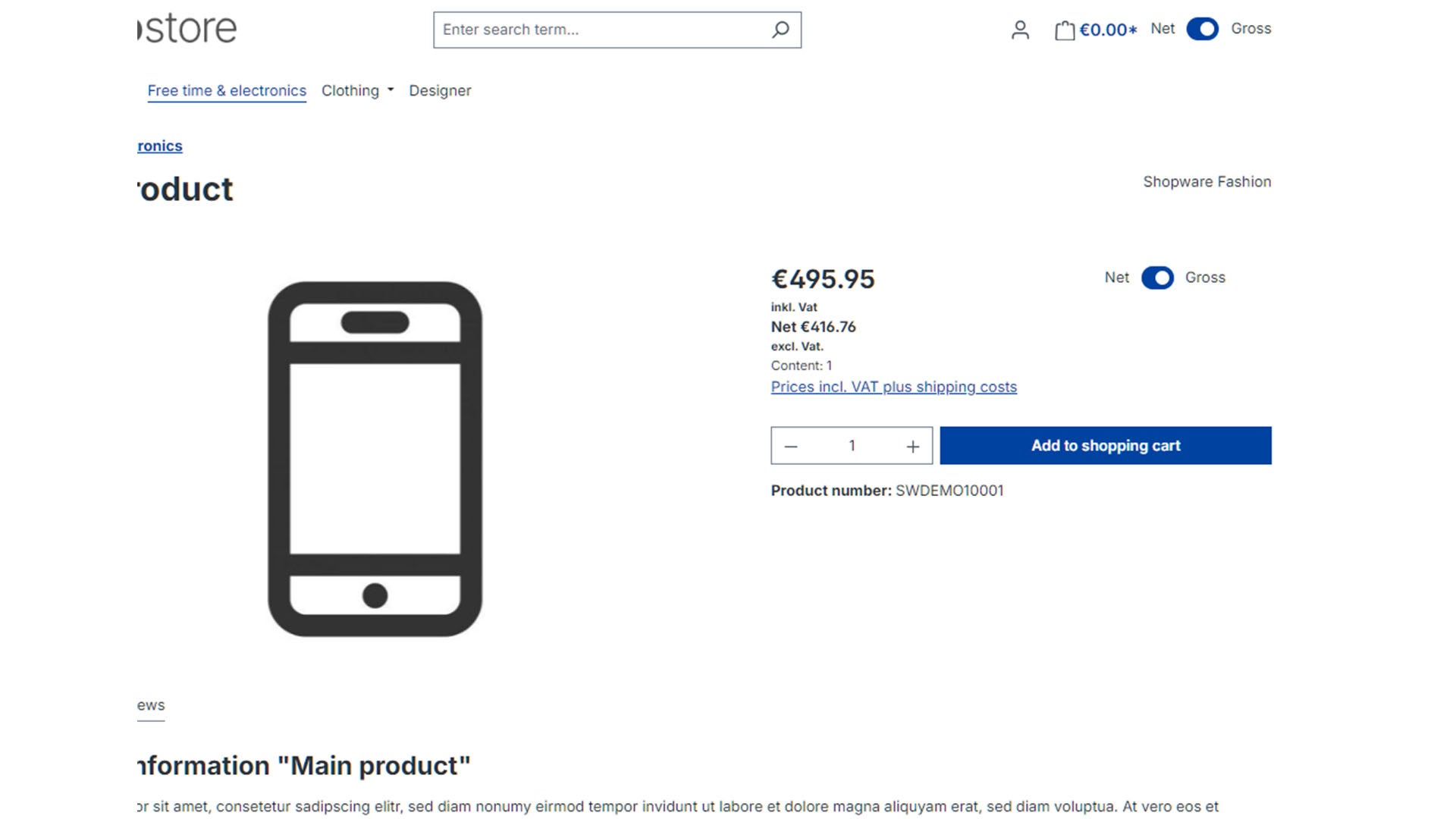1456x819 pixels.
Task: Toggle the product Net/Gross price switch
Action: click(1157, 278)
